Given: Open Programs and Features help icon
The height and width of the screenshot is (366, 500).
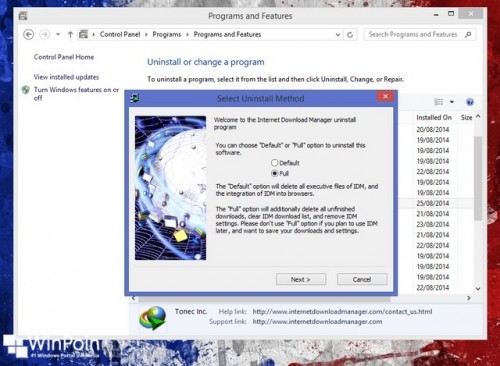Looking at the screenshot, I should [470, 102].
